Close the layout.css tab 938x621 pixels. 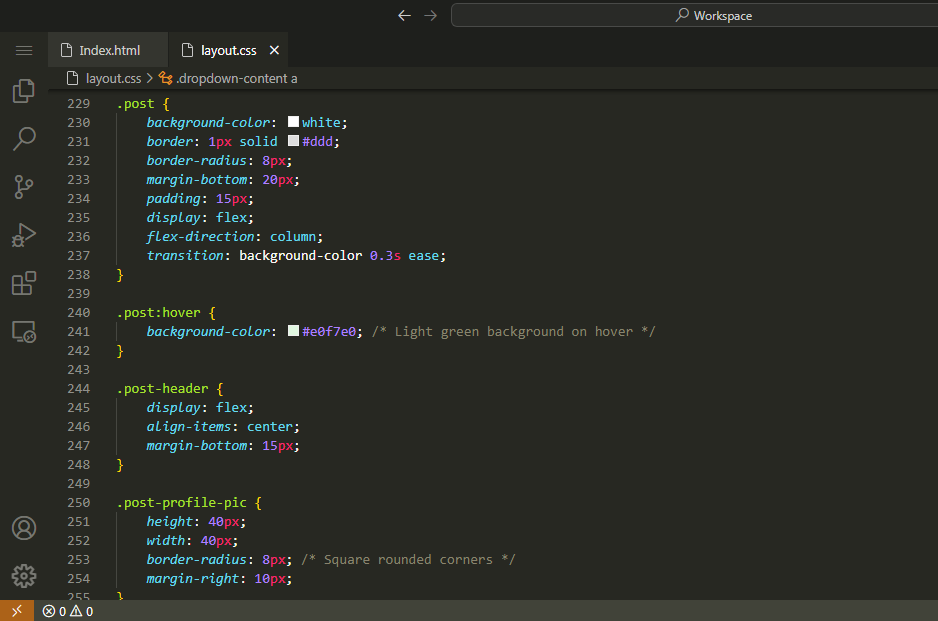coord(275,50)
